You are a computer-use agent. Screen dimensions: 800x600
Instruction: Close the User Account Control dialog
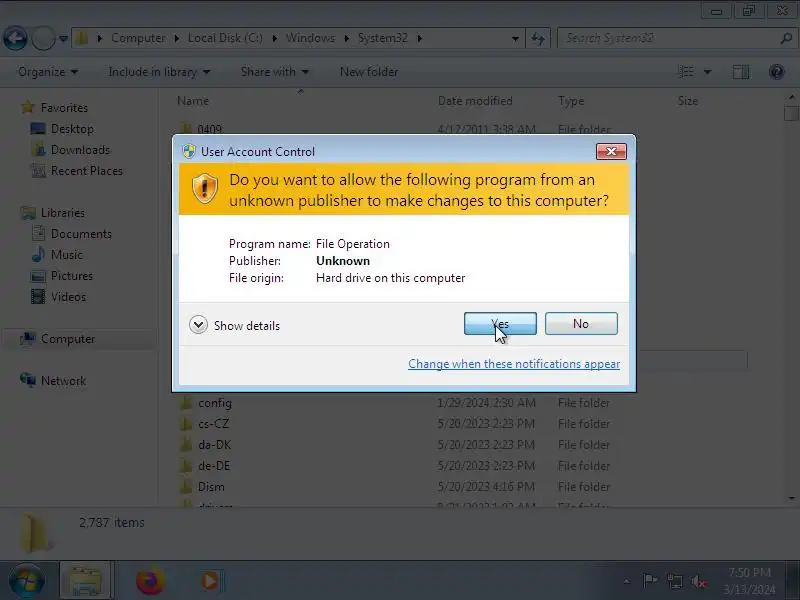click(611, 152)
